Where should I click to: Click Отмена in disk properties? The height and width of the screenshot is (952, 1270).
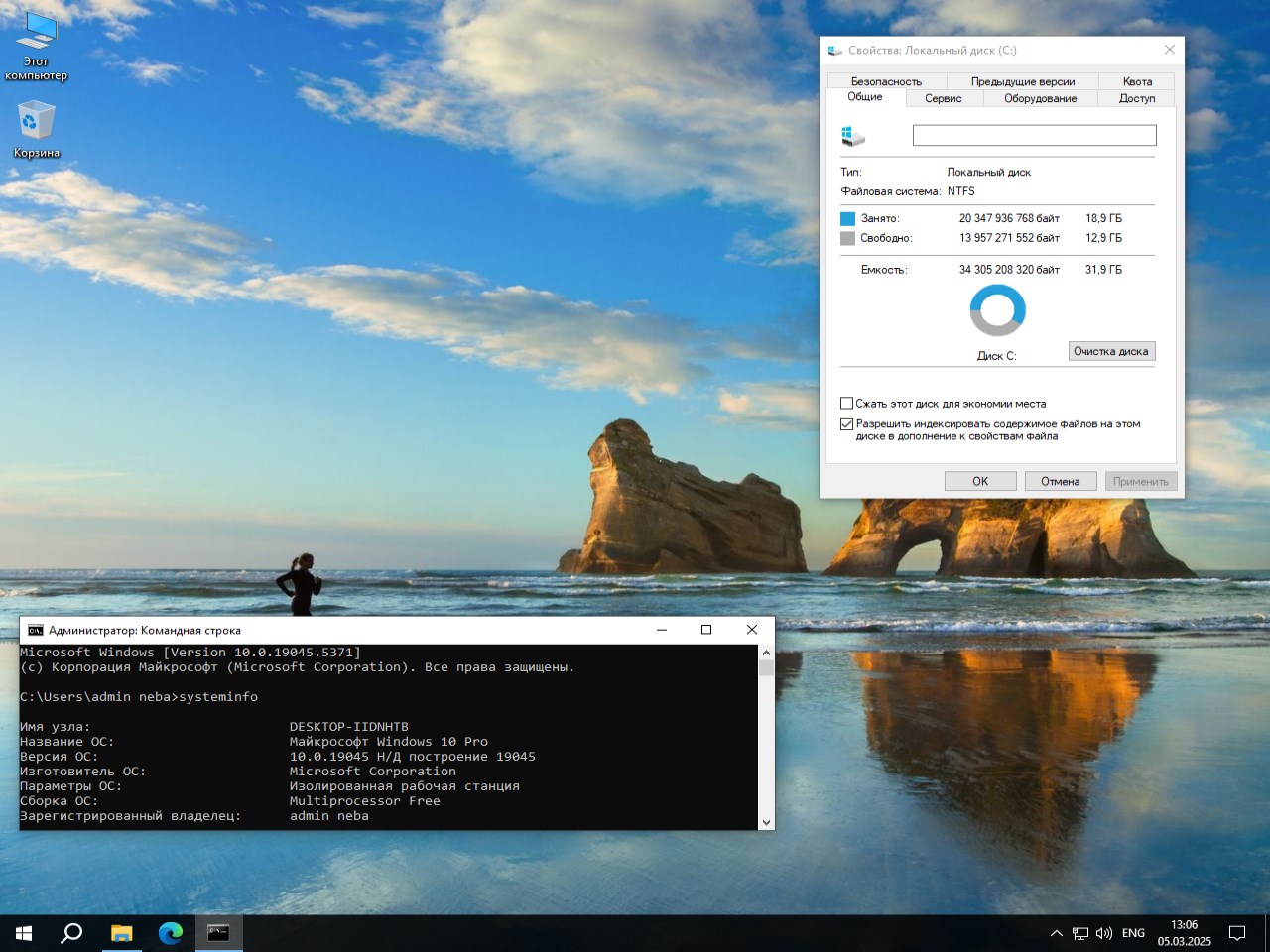click(x=1060, y=481)
